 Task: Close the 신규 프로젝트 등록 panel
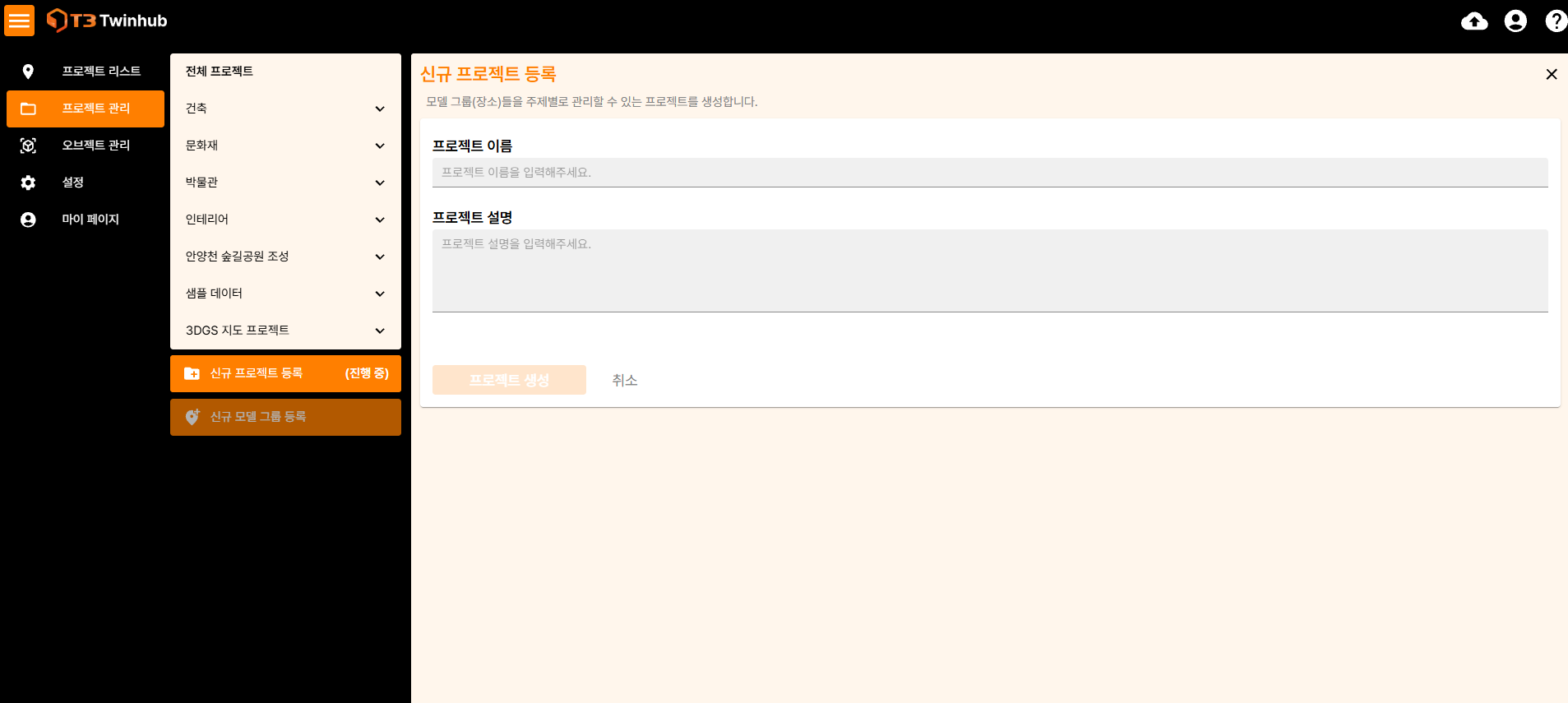click(x=1552, y=74)
